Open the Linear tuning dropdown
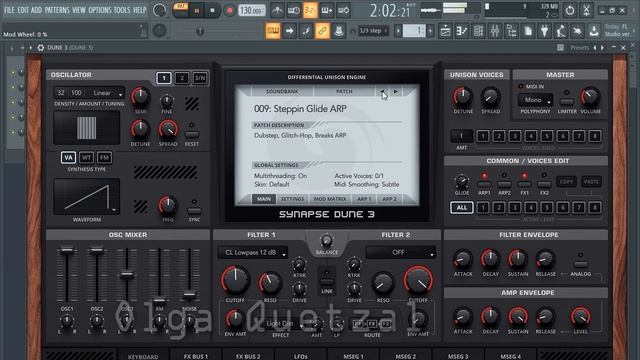 click(x=107, y=93)
